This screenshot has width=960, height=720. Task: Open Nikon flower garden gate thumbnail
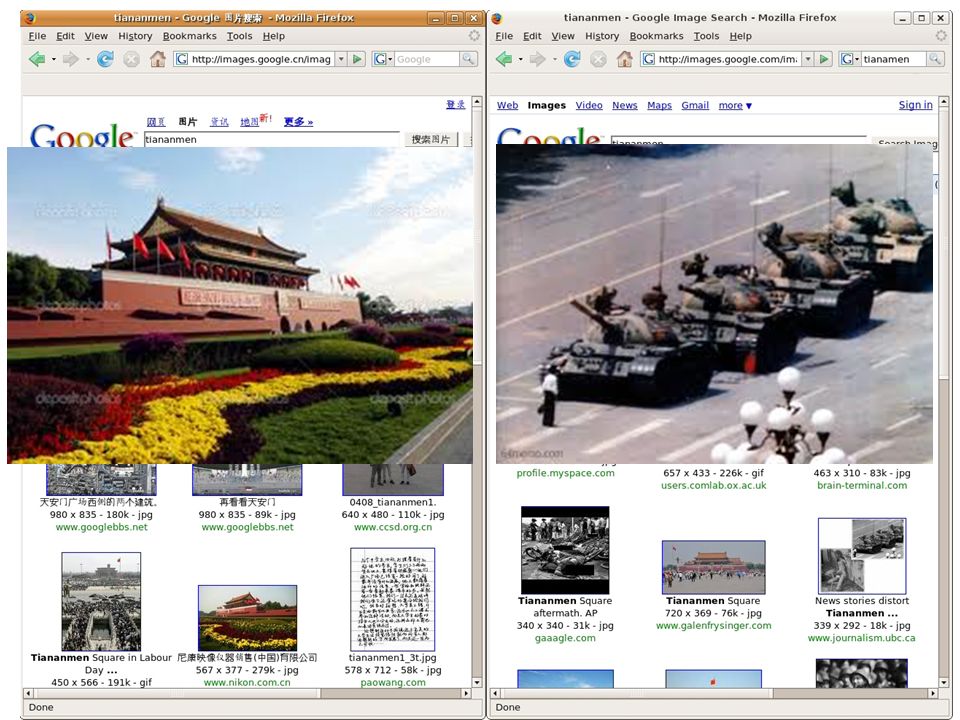[x=247, y=618]
